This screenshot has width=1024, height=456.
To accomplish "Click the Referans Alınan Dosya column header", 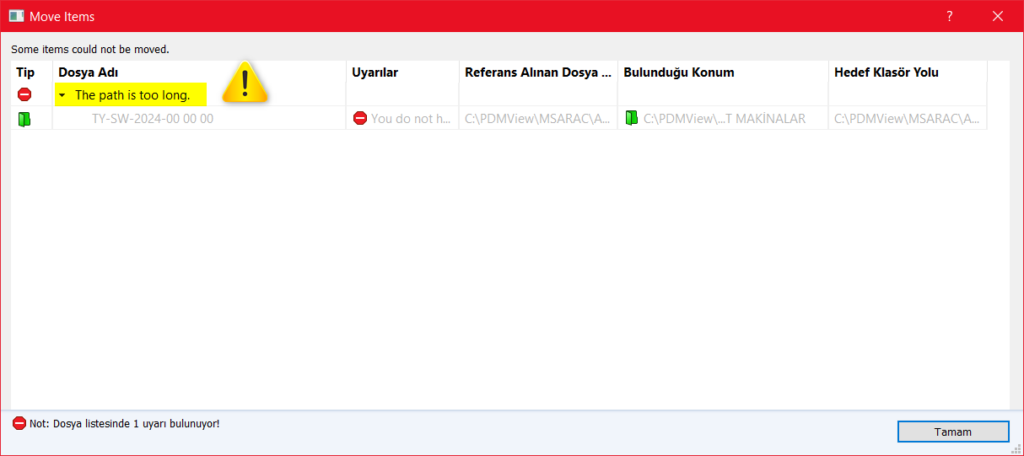I will tap(537, 73).
